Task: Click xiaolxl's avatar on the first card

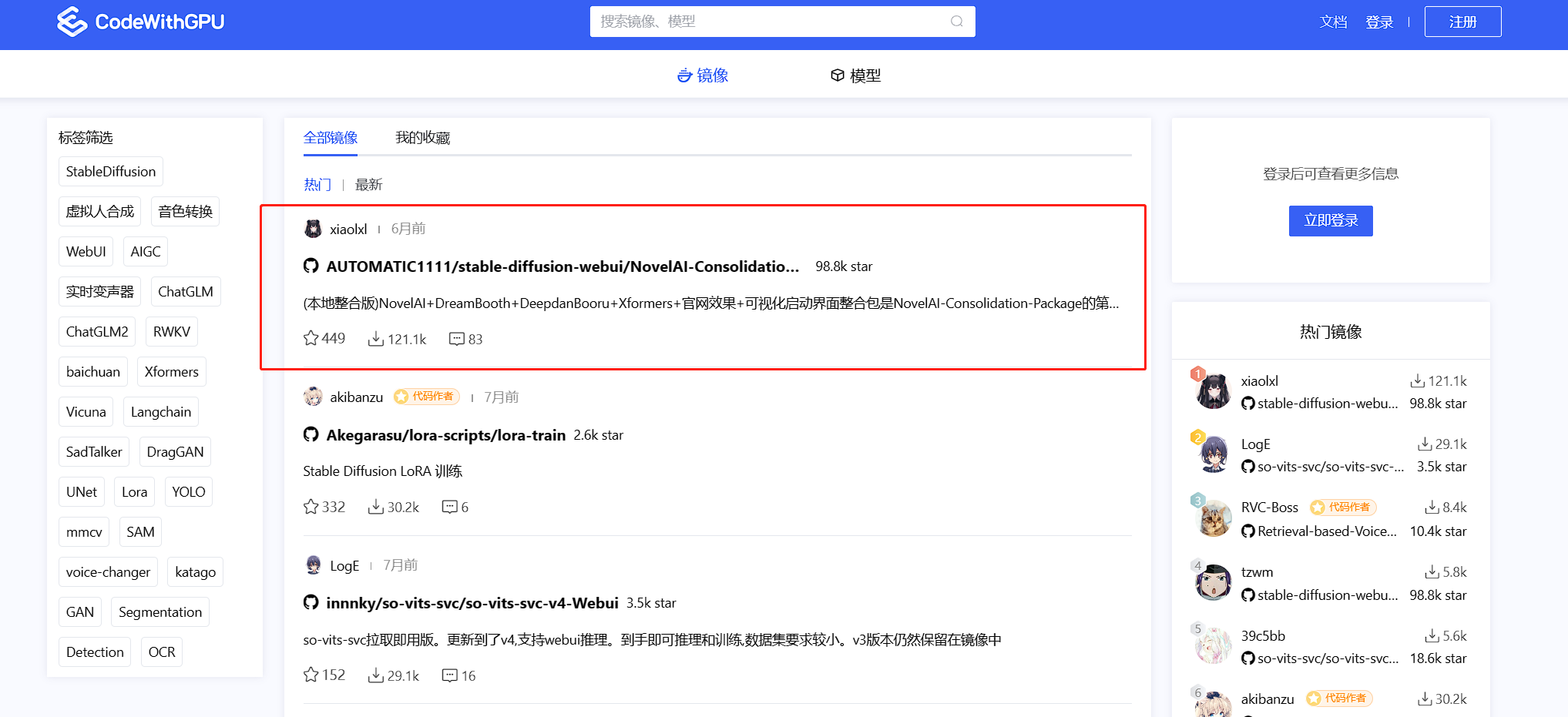Action: pyautogui.click(x=312, y=228)
